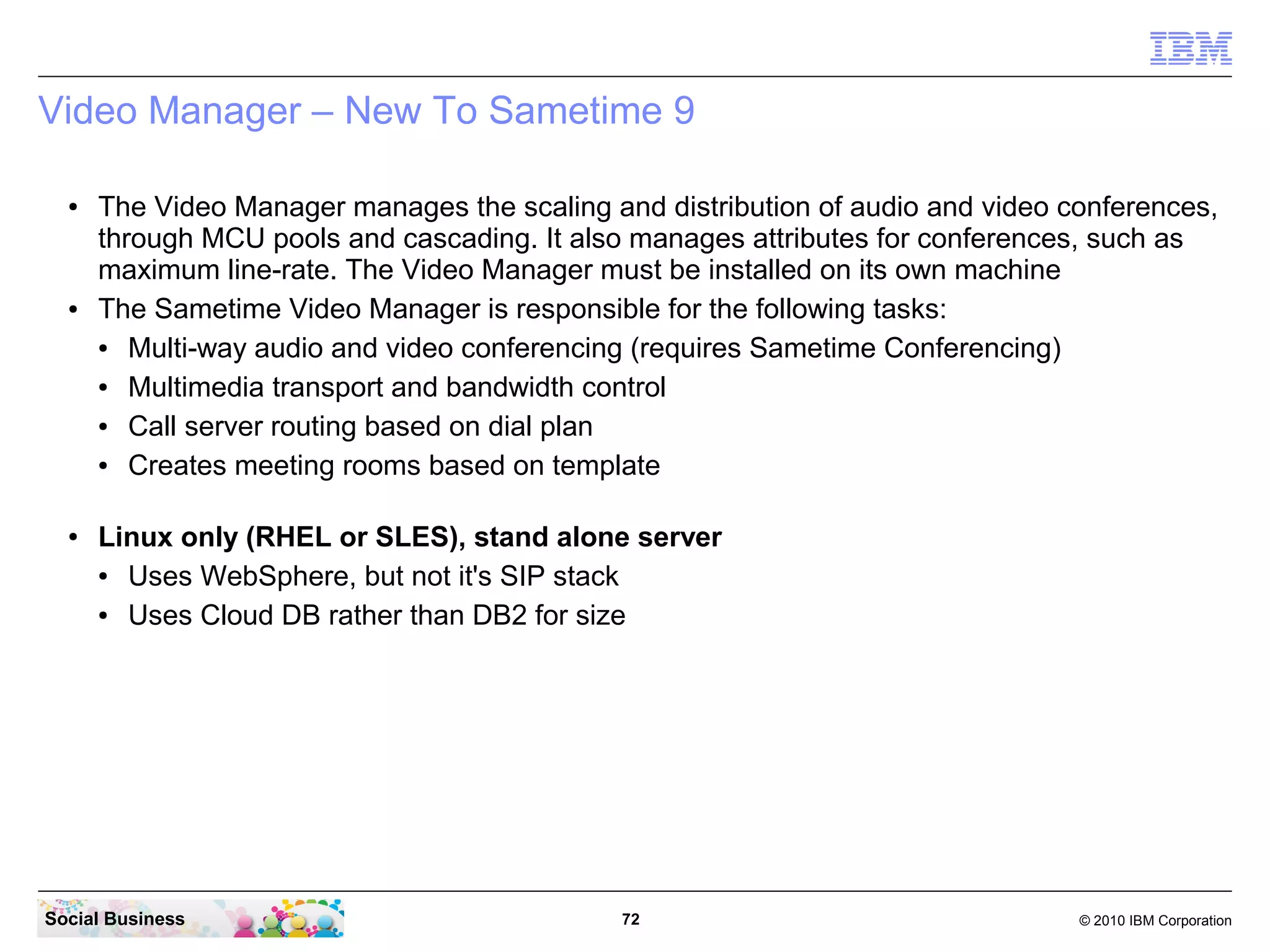Screen dimensions: 1270x952
Task: Click 'Call server routing based on dial plan'
Action: (360, 426)
